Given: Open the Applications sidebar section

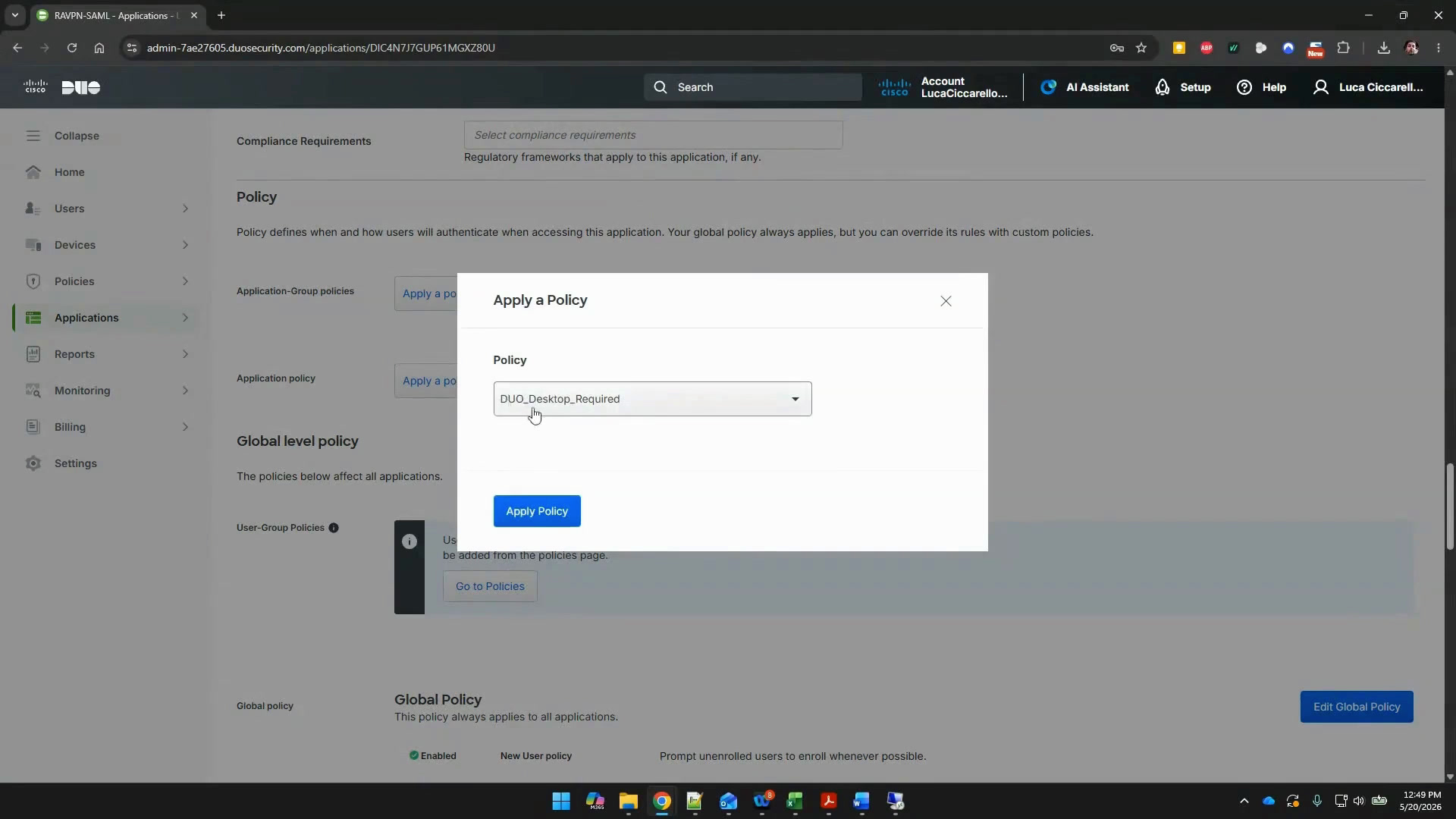Looking at the screenshot, I should tap(106, 318).
